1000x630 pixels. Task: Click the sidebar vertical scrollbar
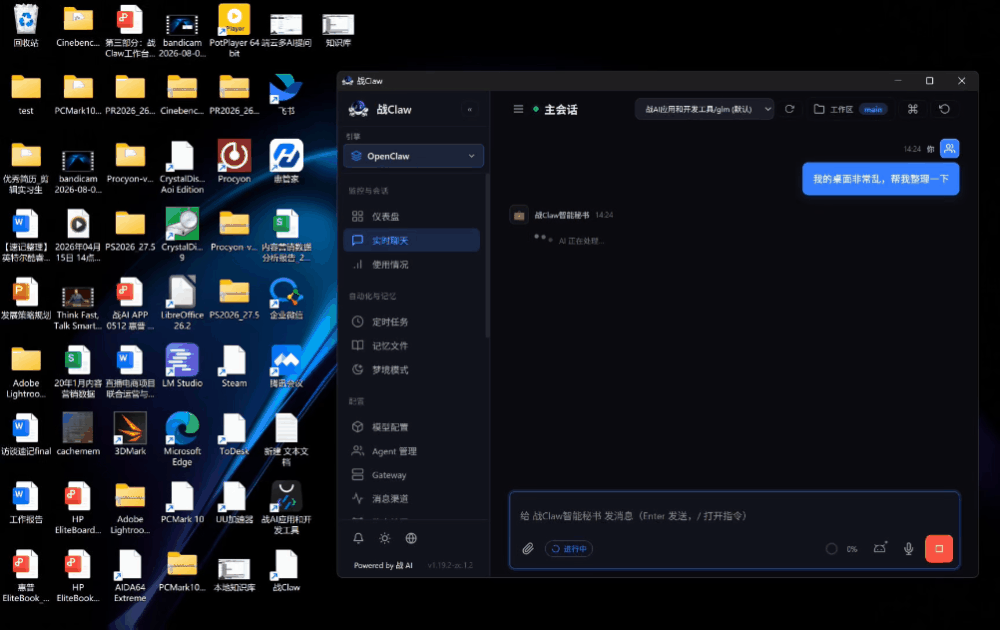tap(487, 255)
